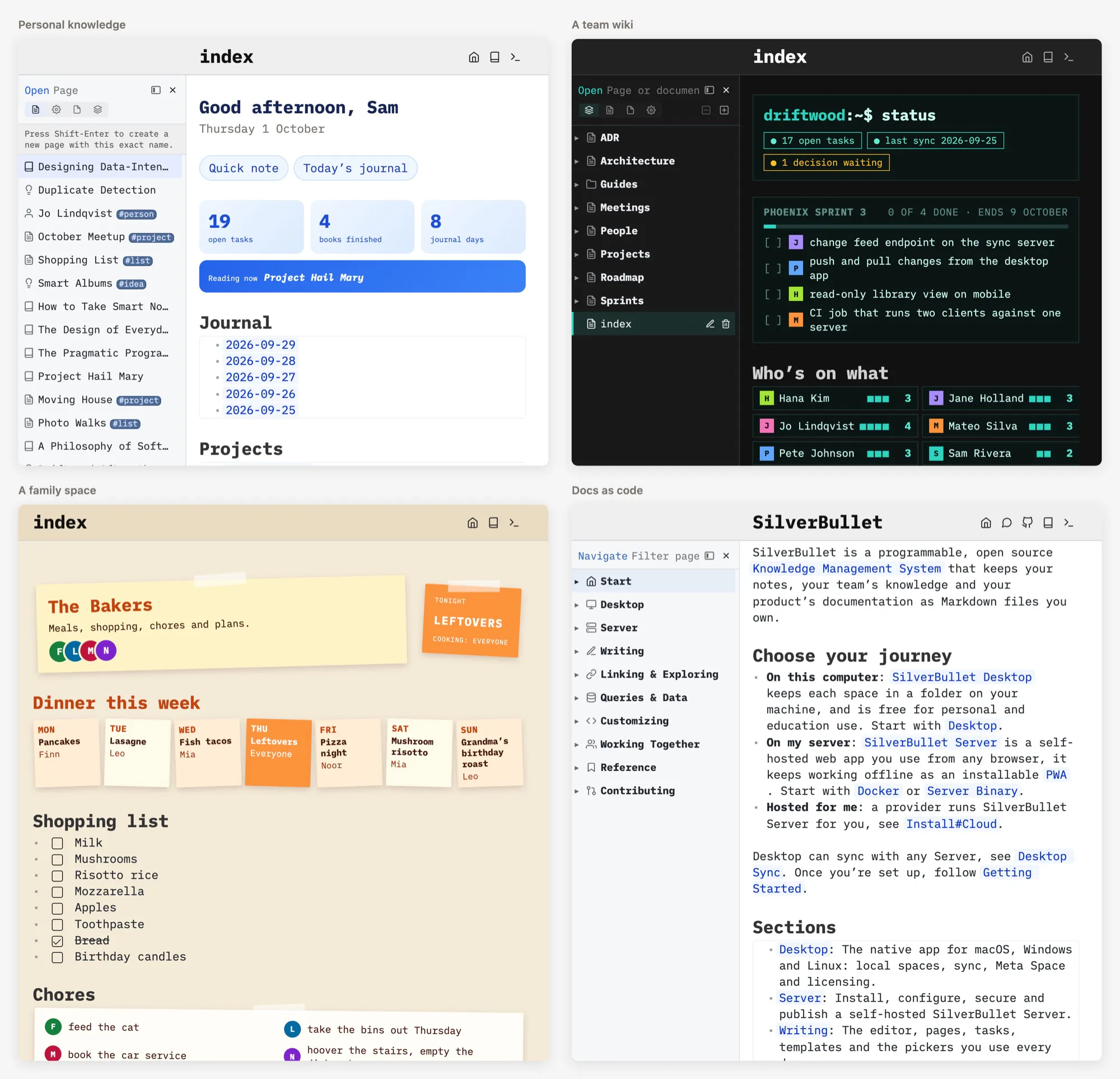1120x1079 pixels.
Task: Expand the ADR folder in team wiki
Action: 577,138
